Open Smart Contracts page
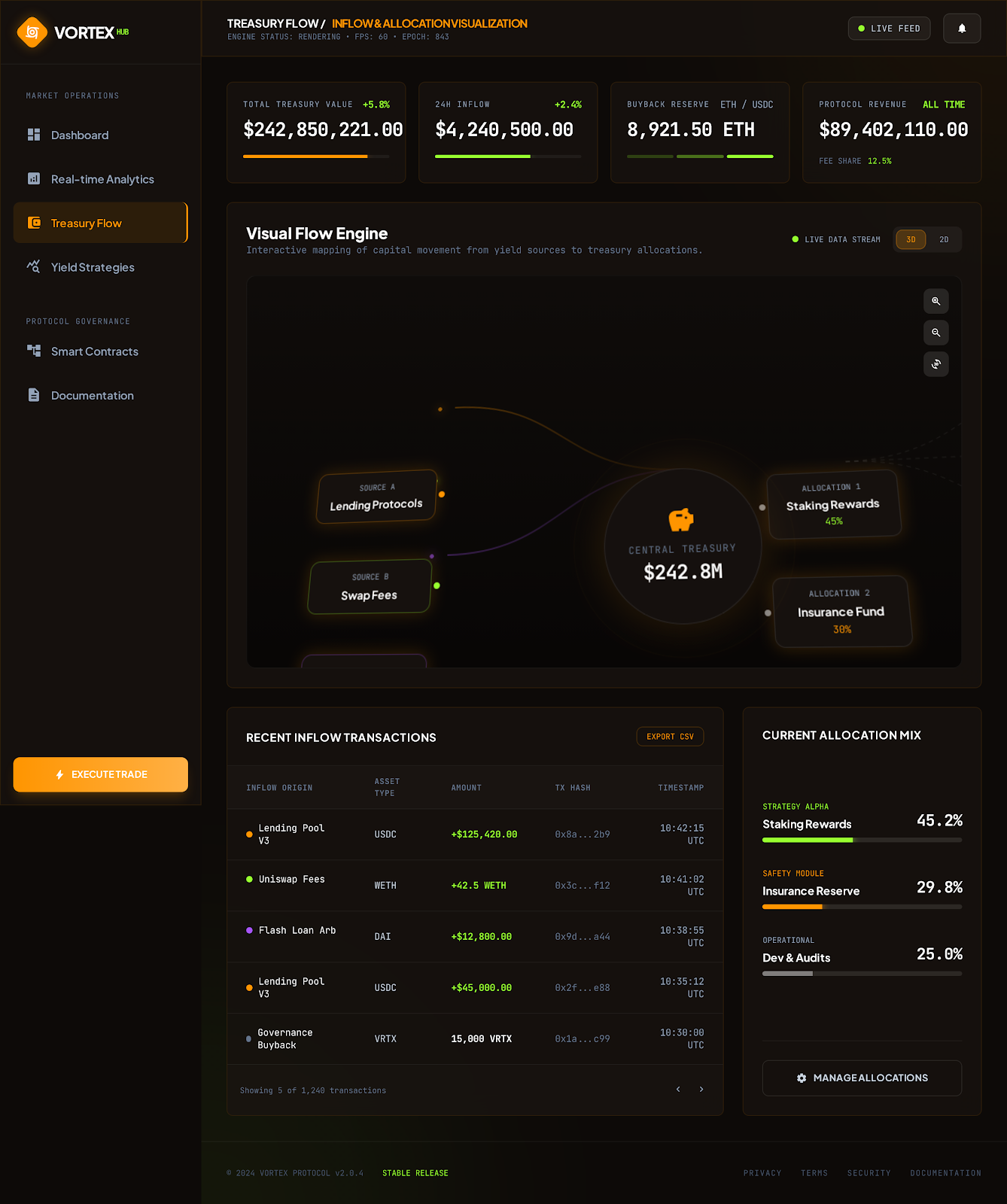 click(100, 351)
